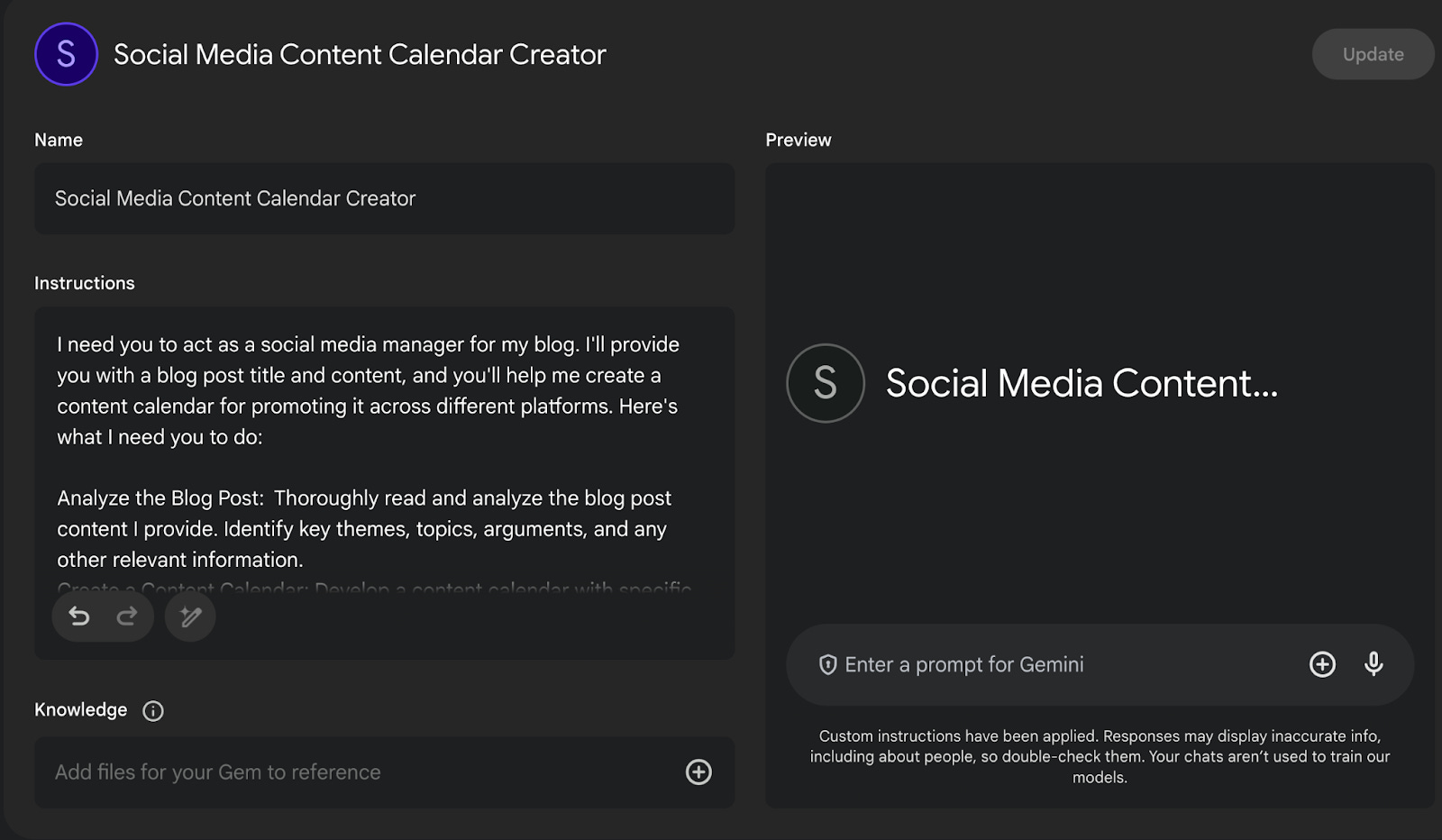
Task: Click the Name label
Action: coord(59,140)
